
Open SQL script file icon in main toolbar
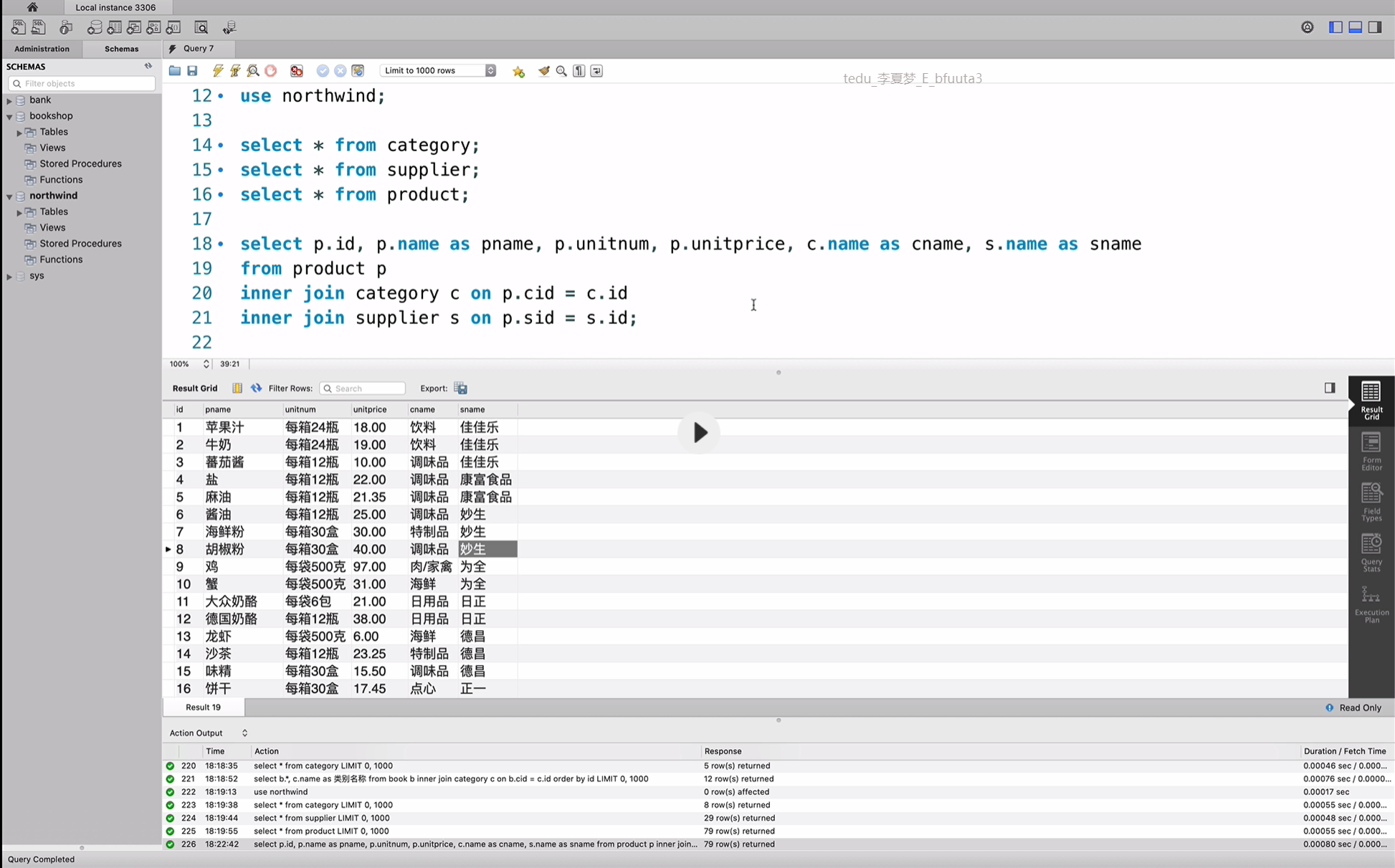tap(39, 28)
